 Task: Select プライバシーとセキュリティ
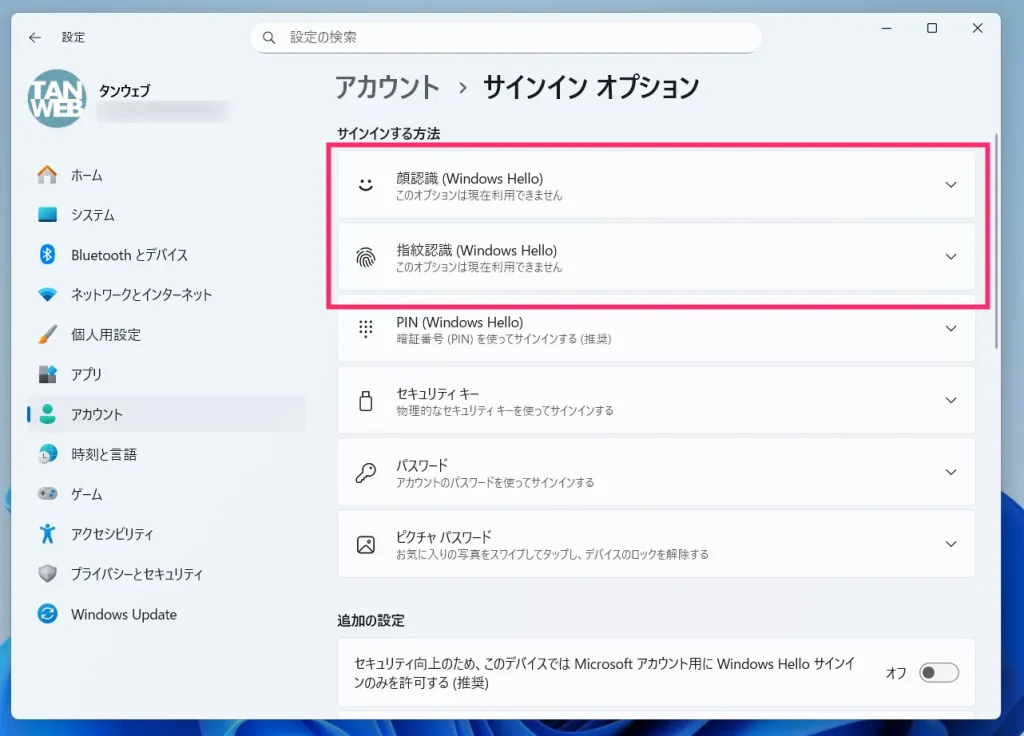point(167,573)
